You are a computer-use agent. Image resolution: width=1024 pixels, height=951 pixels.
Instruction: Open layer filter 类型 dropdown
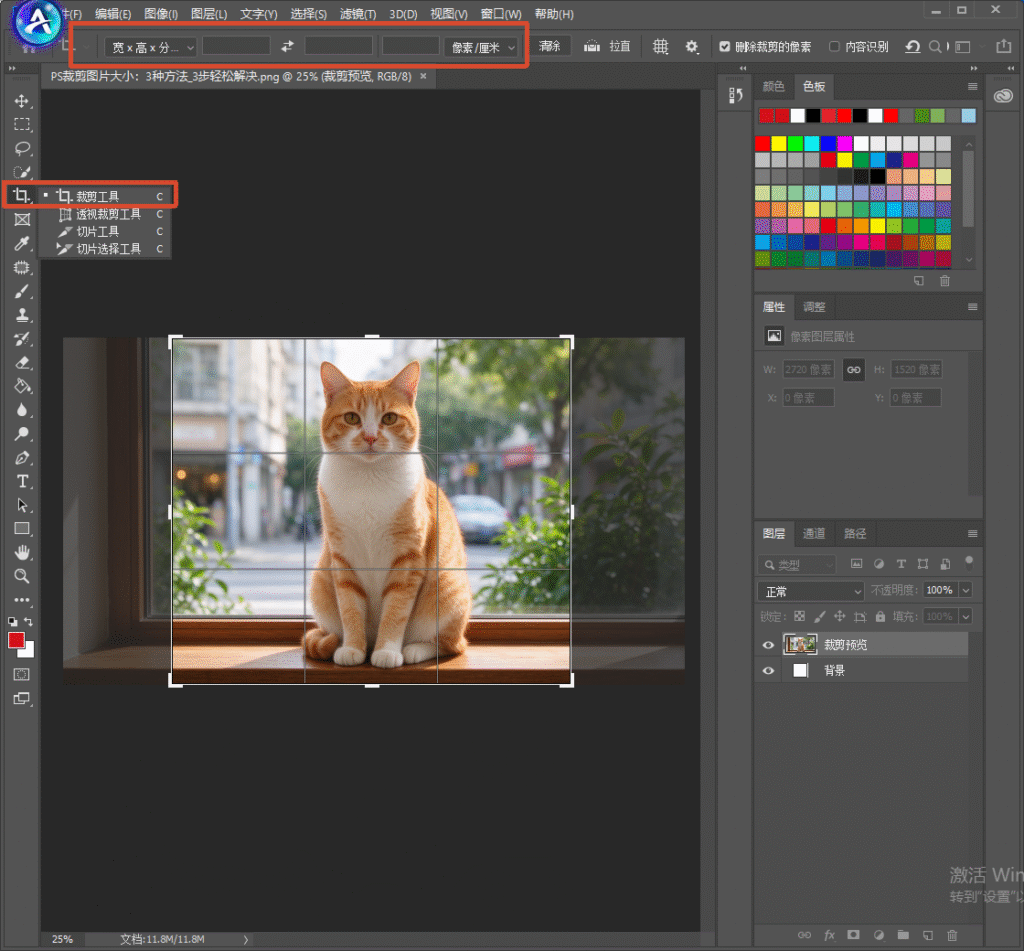pyautogui.click(x=797, y=564)
